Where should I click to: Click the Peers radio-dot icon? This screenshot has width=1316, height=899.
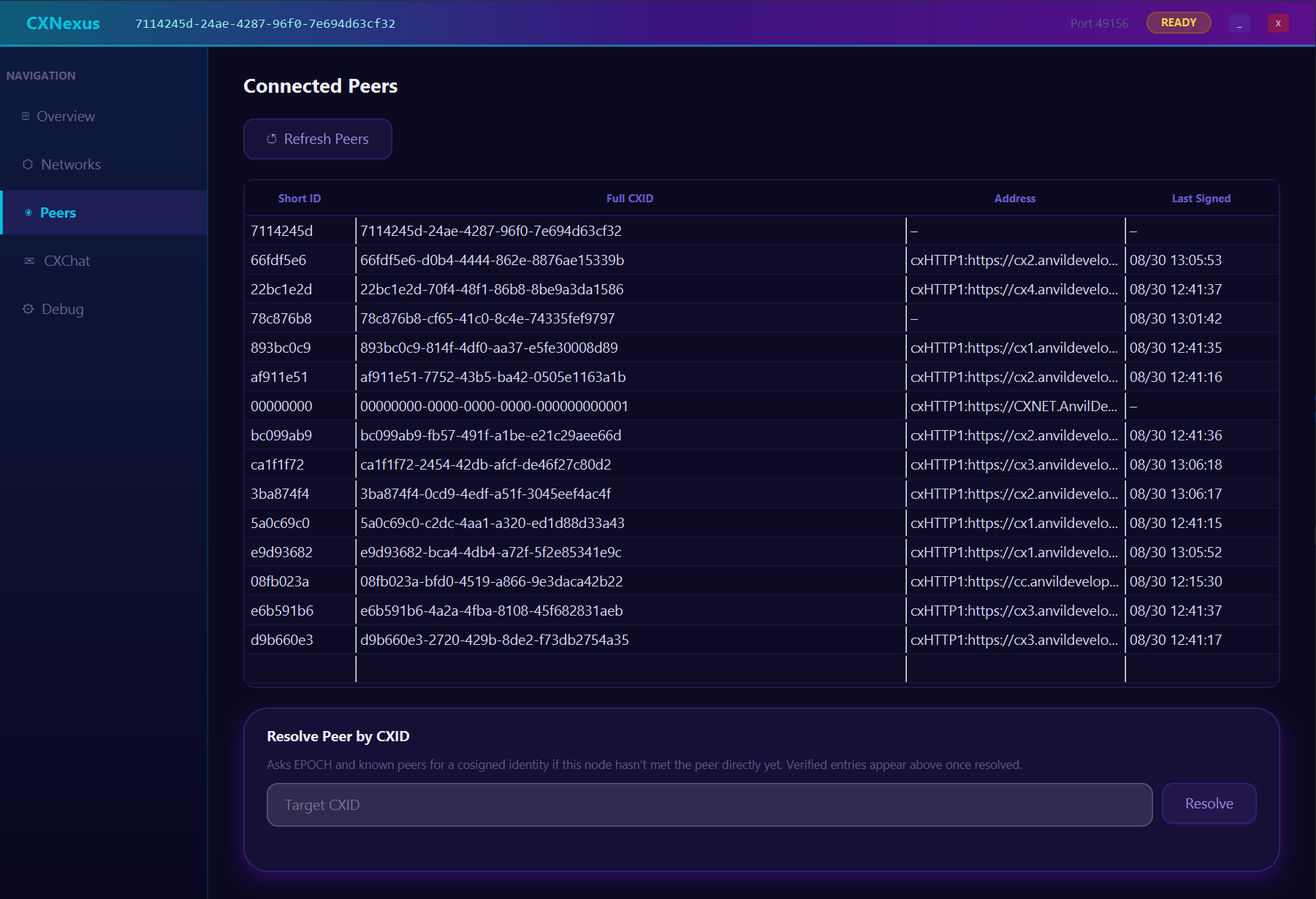tap(28, 213)
